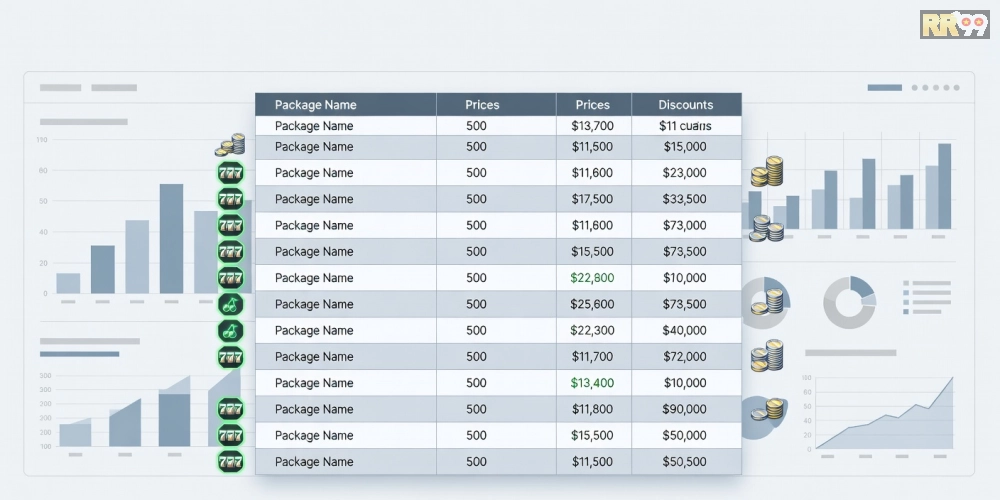Click the coin stack left of the $13,700 row
The width and height of the screenshot is (1000, 500).
coord(231,145)
